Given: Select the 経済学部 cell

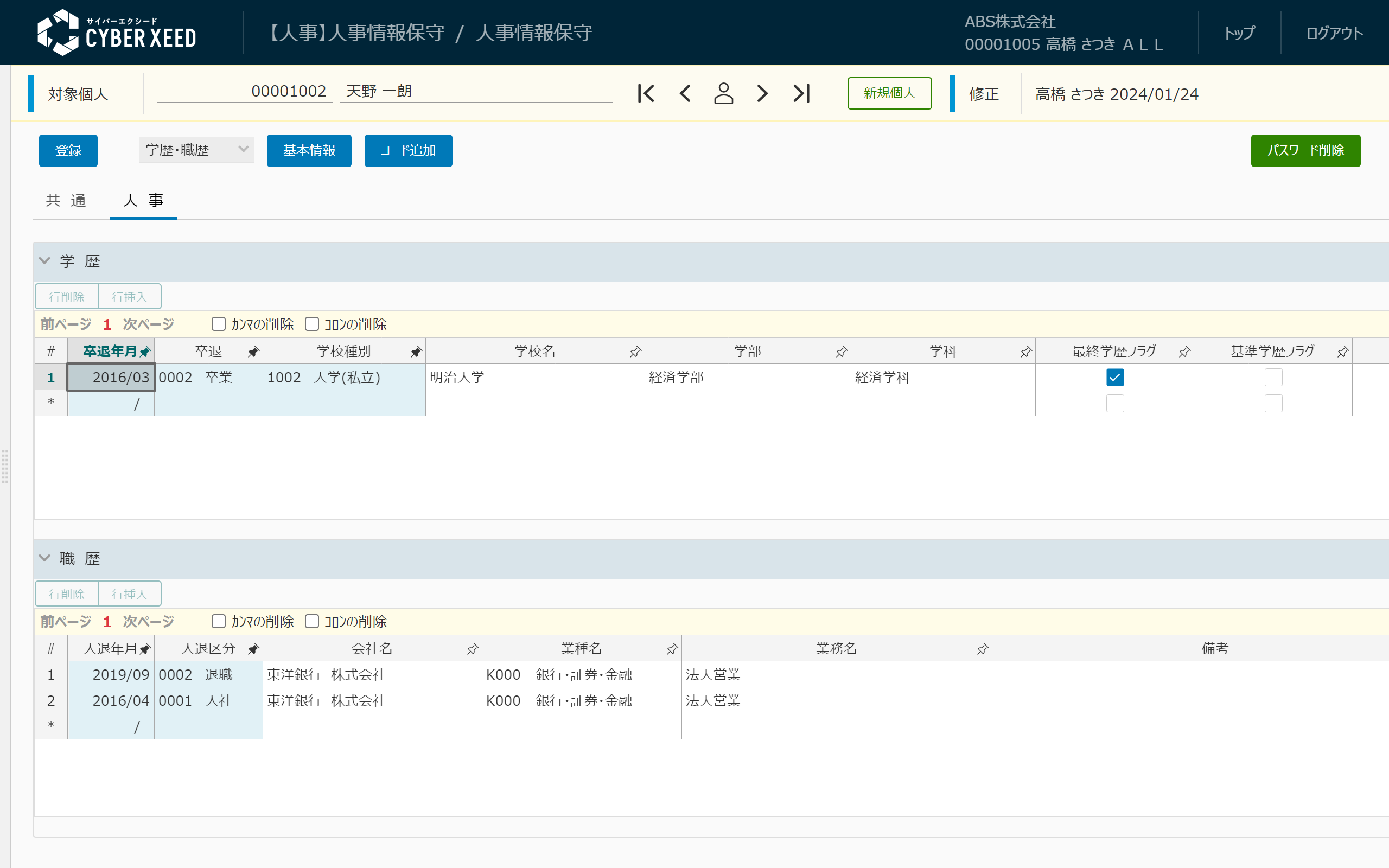Looking at the screenshot, I should tap(748, 378).
